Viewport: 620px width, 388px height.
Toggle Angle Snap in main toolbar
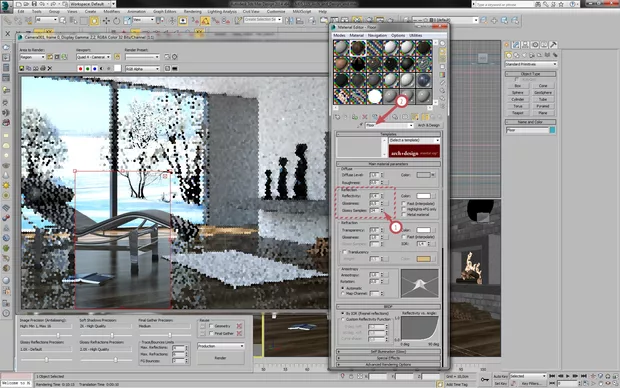[x=205, y=21]
